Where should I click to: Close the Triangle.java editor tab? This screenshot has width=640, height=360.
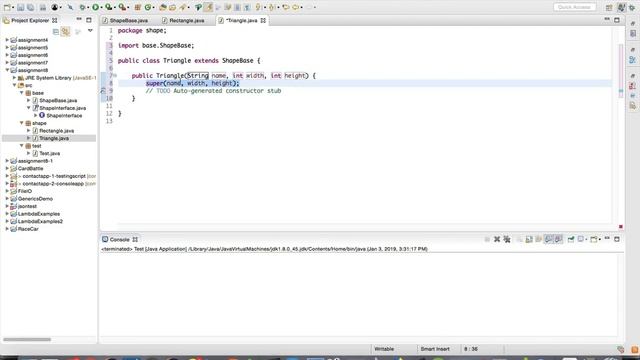coord(263,20)
